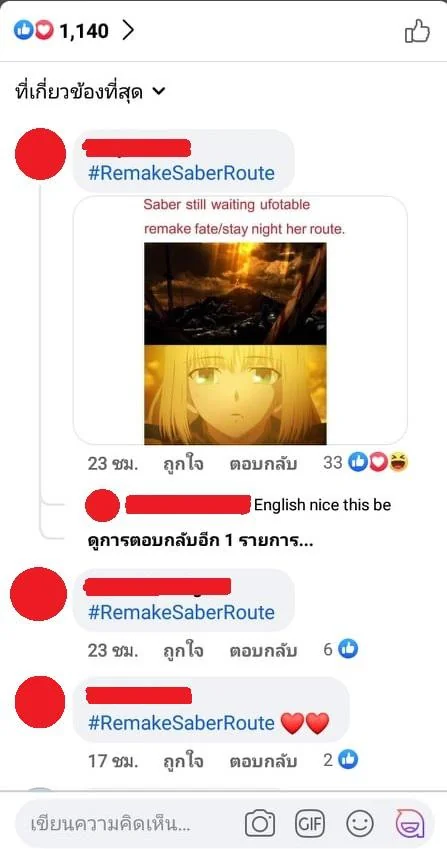Like the first comment via ถูกใจ

tap(183, 463)
